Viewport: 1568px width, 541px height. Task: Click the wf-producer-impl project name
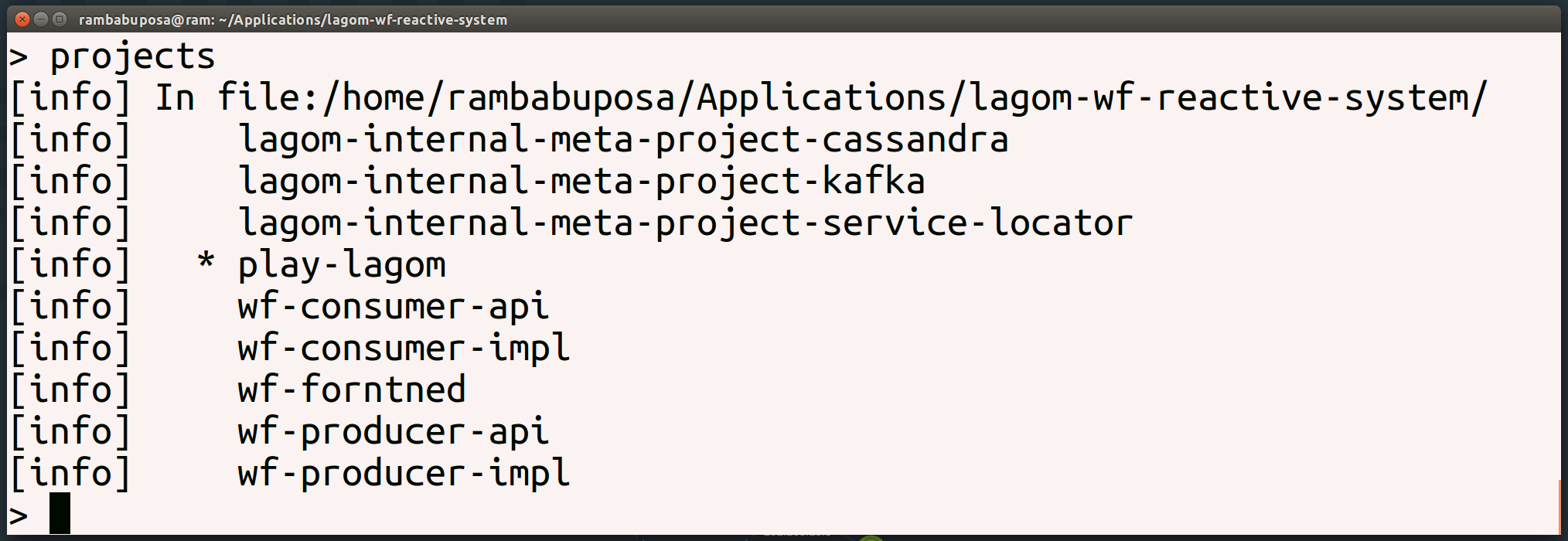(x=404, y=474)
